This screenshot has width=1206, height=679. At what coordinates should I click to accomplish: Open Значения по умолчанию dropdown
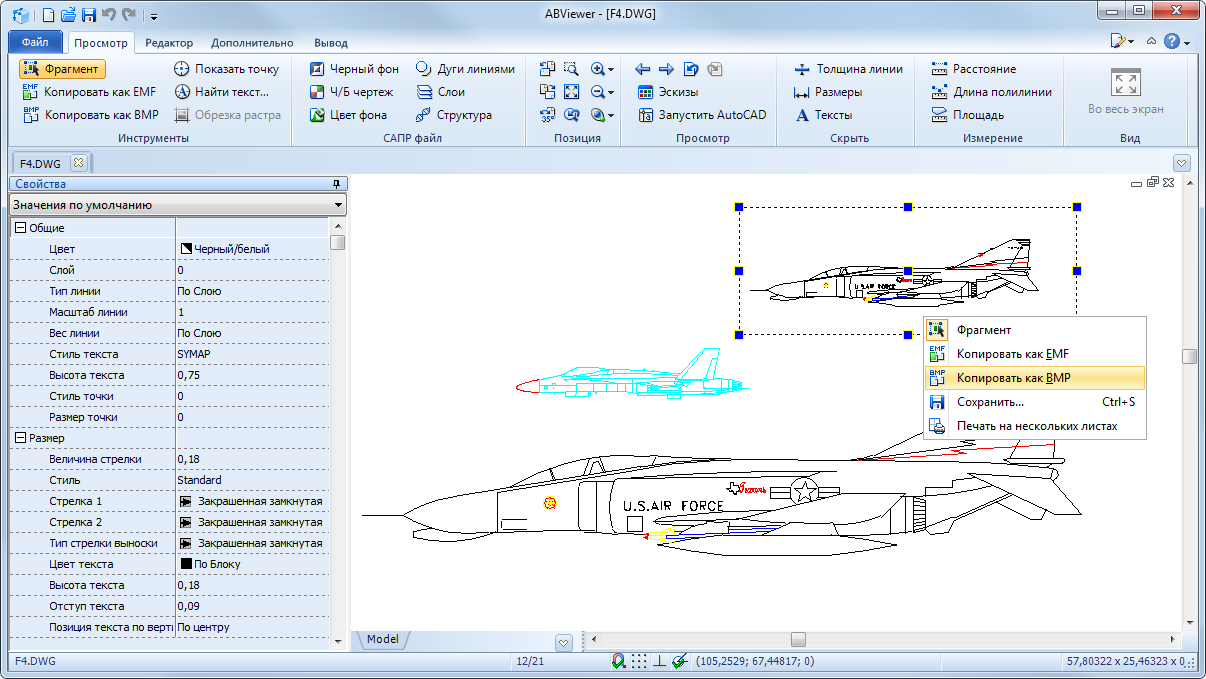[178, 205]
